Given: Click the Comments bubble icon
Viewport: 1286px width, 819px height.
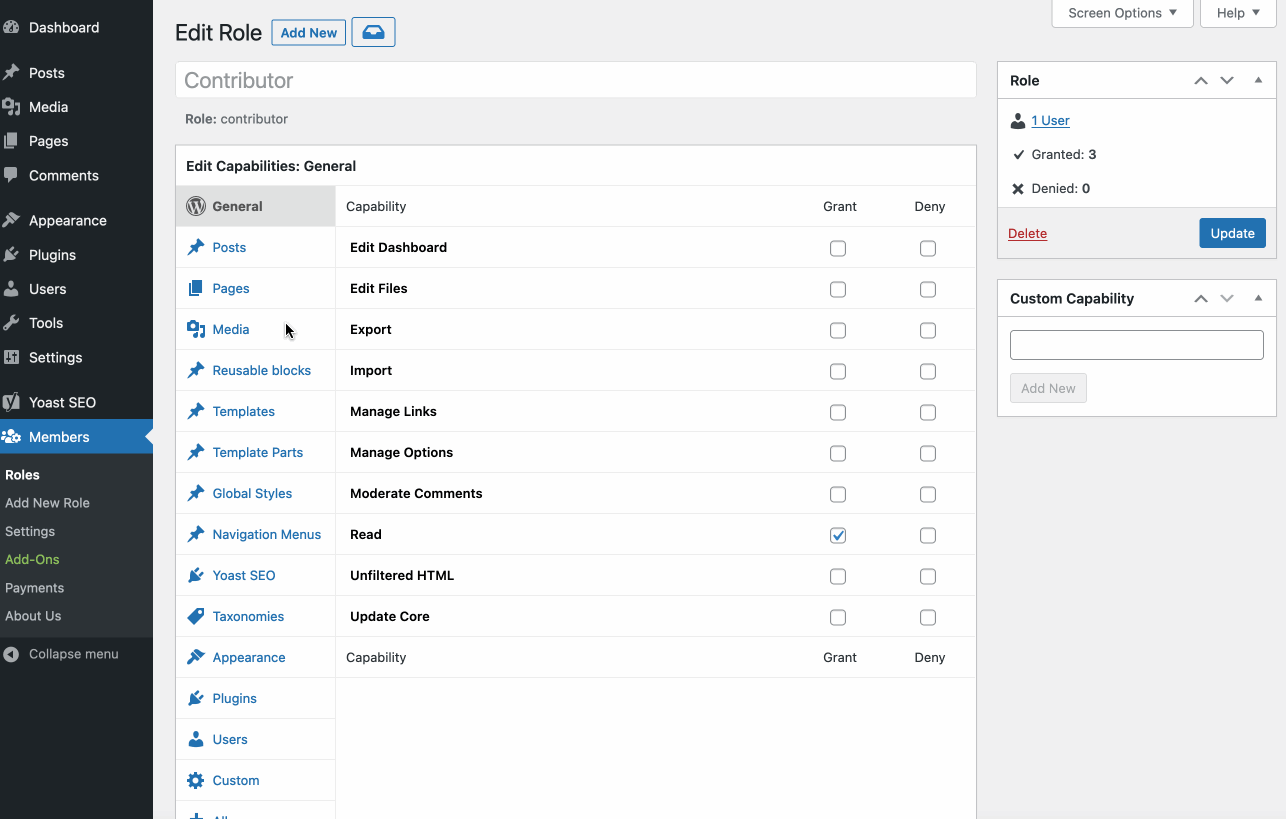Looking at the screenshot, I should click(x=11, y=175).
